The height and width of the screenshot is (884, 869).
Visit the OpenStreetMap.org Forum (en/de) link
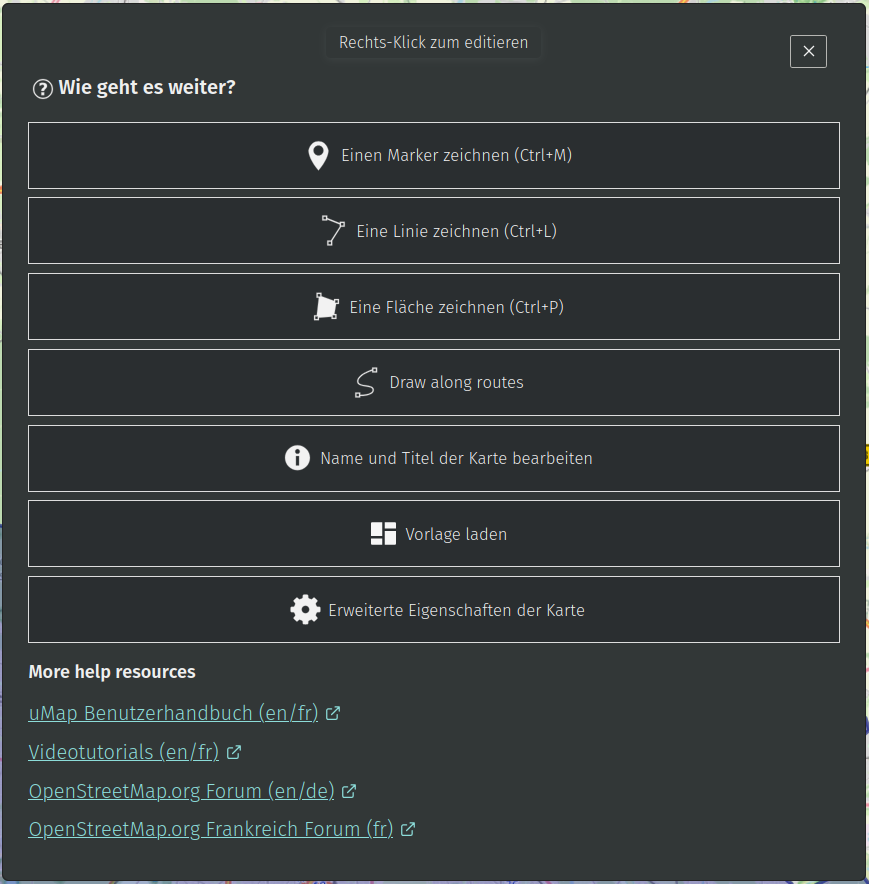181,791
